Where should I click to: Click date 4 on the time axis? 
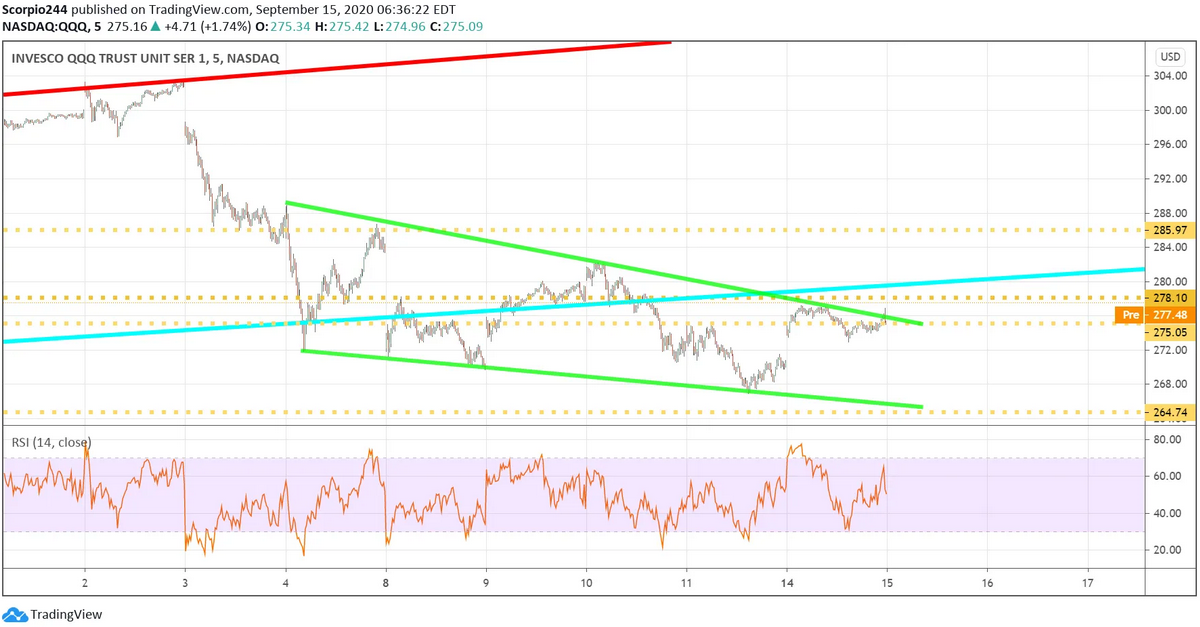(x=286, y=582)
